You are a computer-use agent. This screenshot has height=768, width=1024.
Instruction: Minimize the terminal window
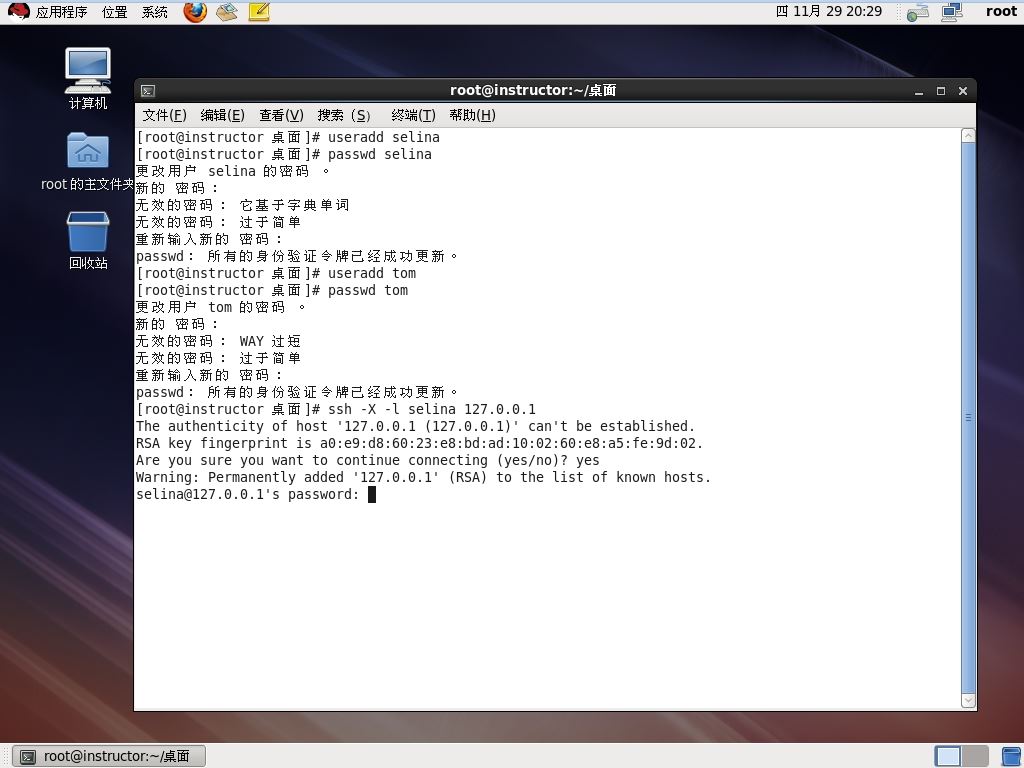(919, 91)
